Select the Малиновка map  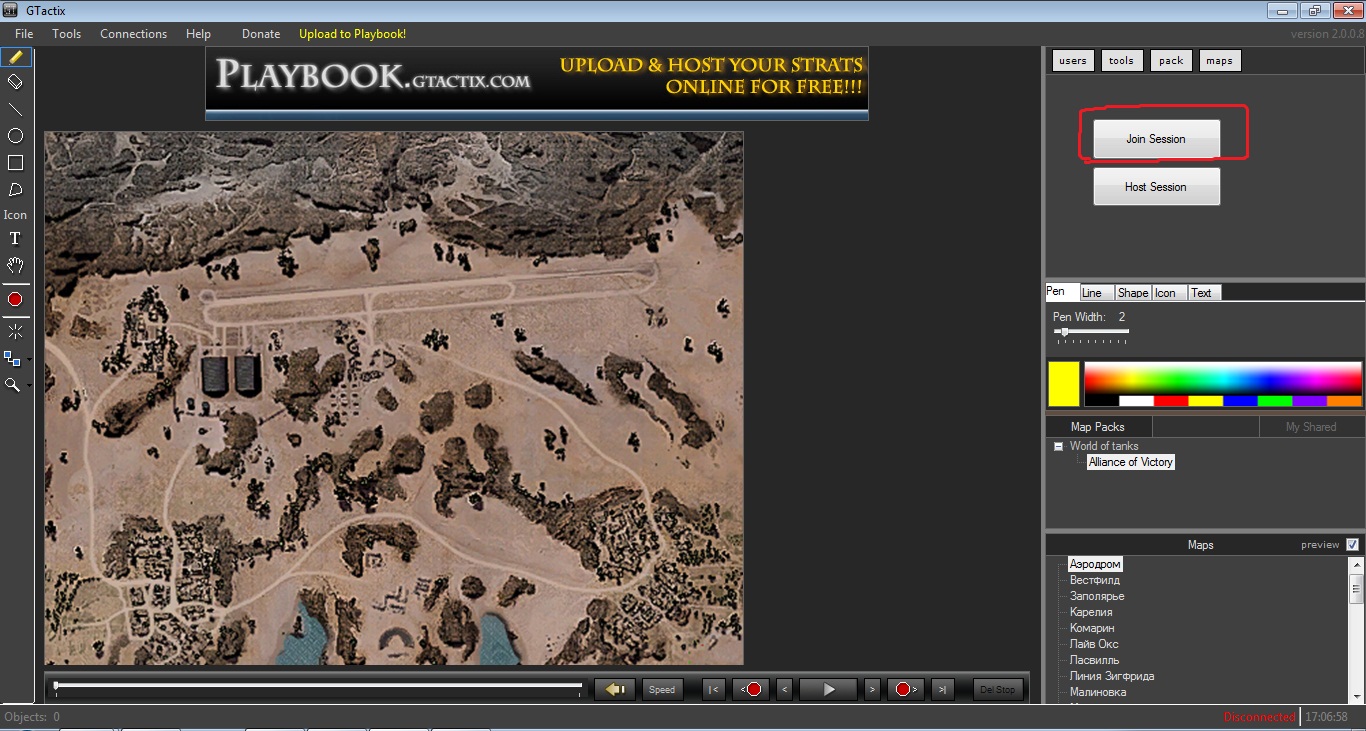pos(1098,692)
